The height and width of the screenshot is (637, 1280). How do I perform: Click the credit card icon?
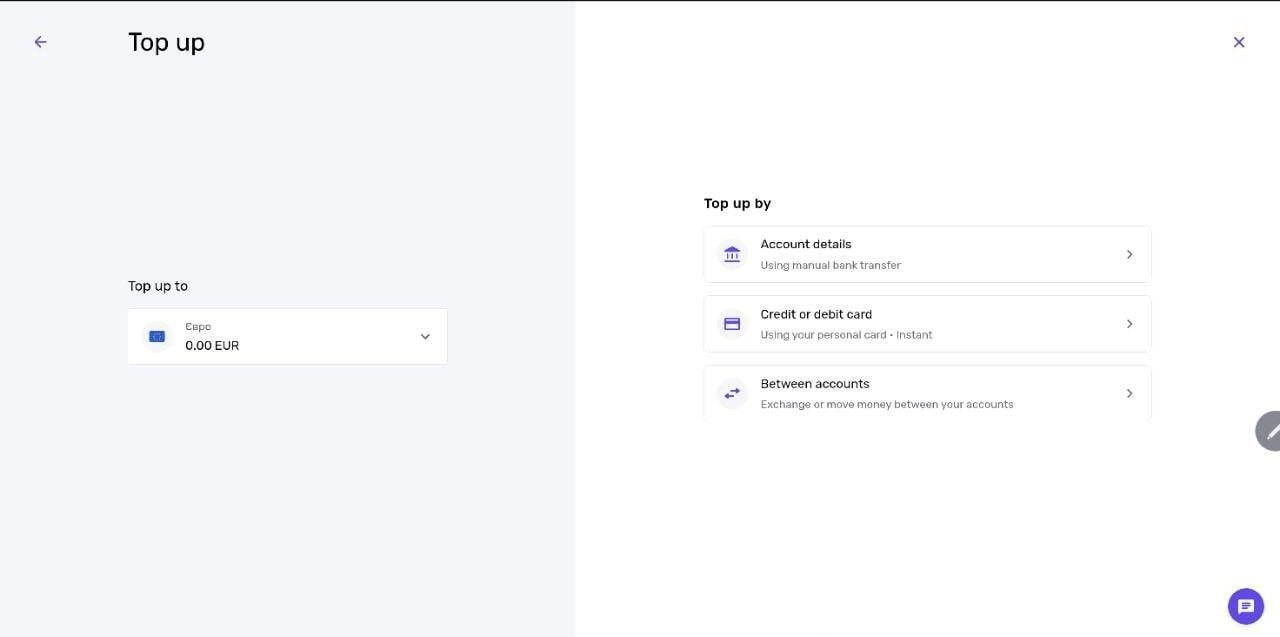(732, 324)
